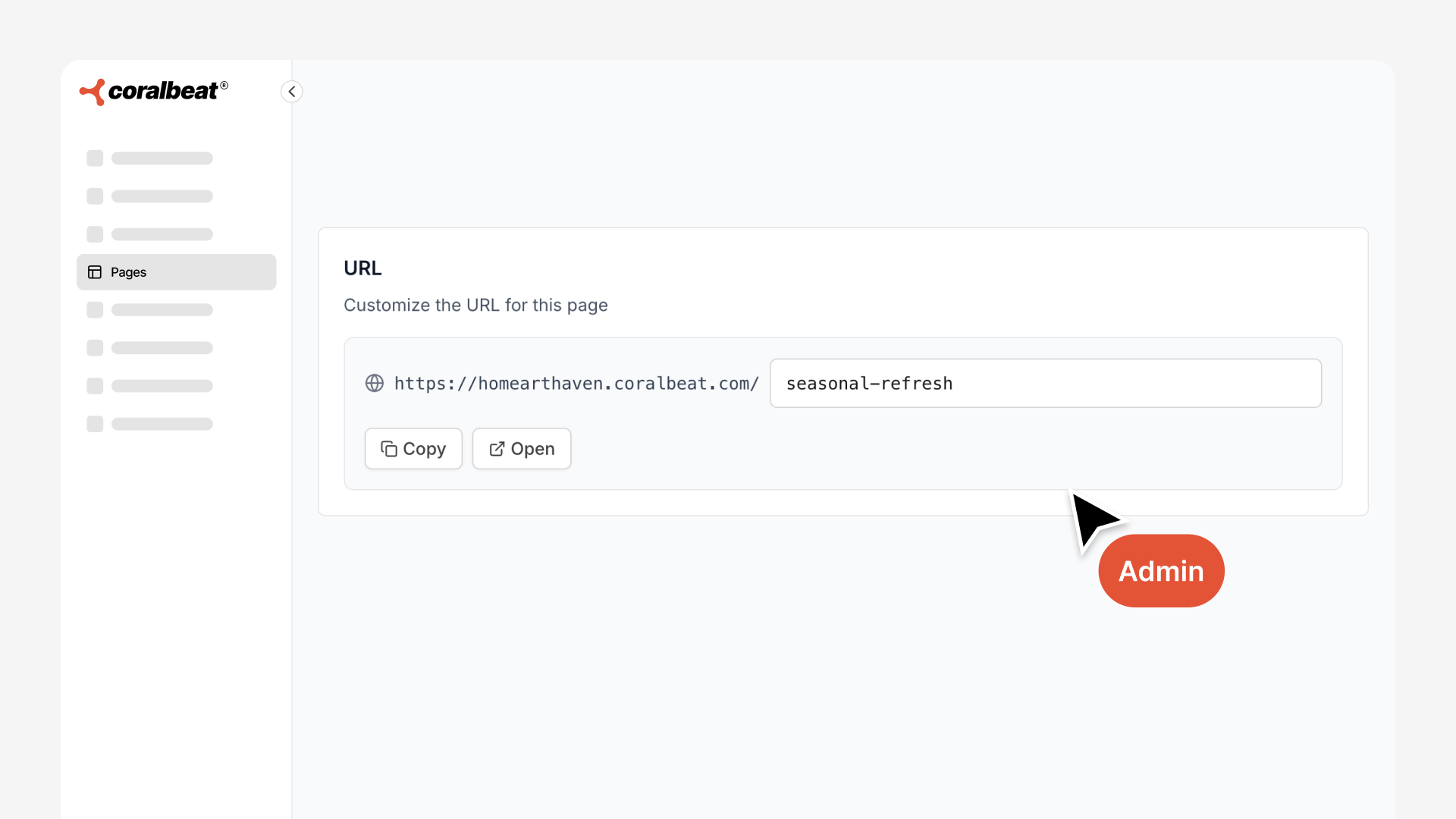Click the URL section heading
The width and height of the screenshot is (1456, 819).
(x=362, y=268)
